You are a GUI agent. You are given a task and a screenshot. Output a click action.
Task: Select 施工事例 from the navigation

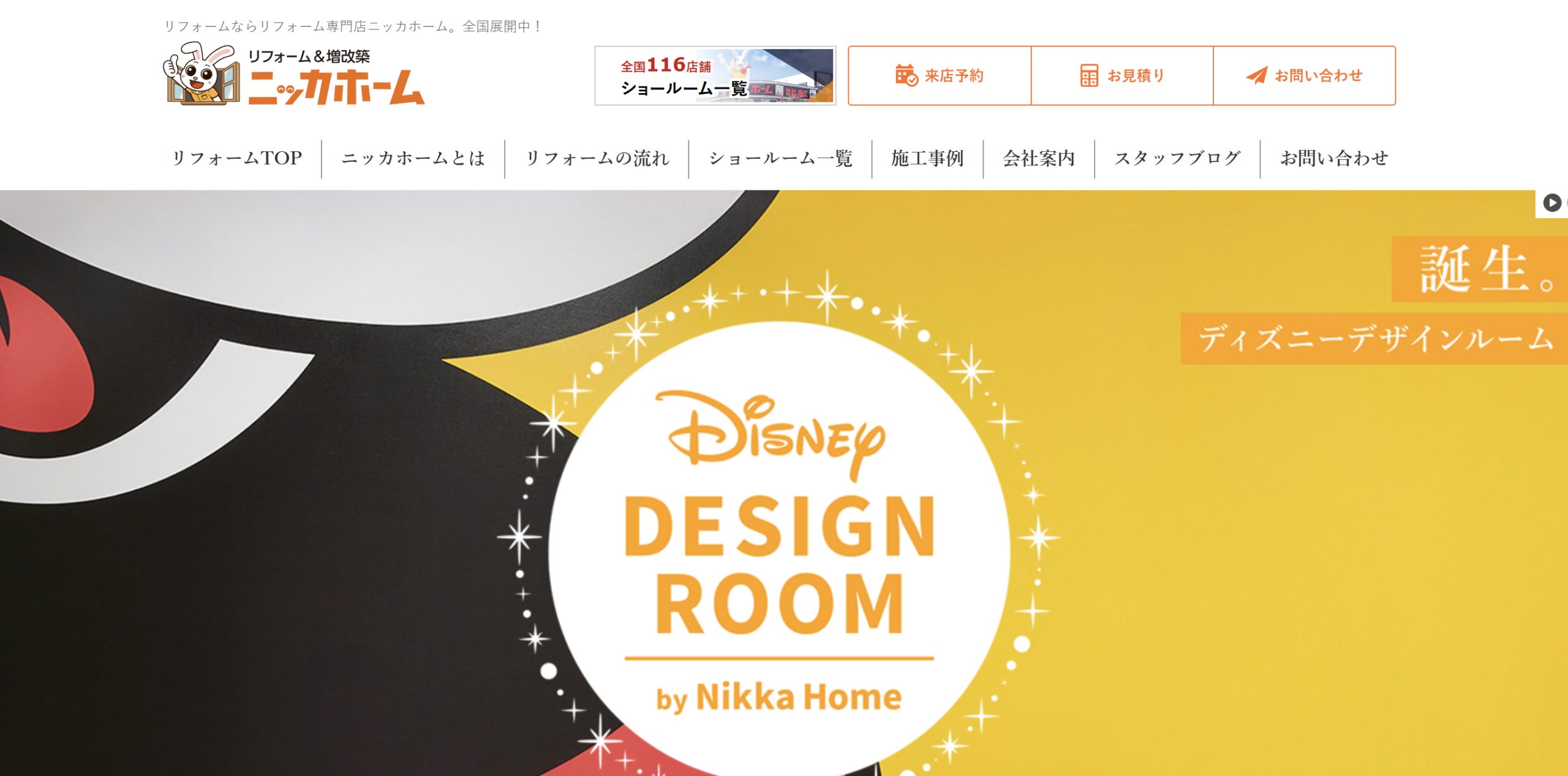pos(927,159)
